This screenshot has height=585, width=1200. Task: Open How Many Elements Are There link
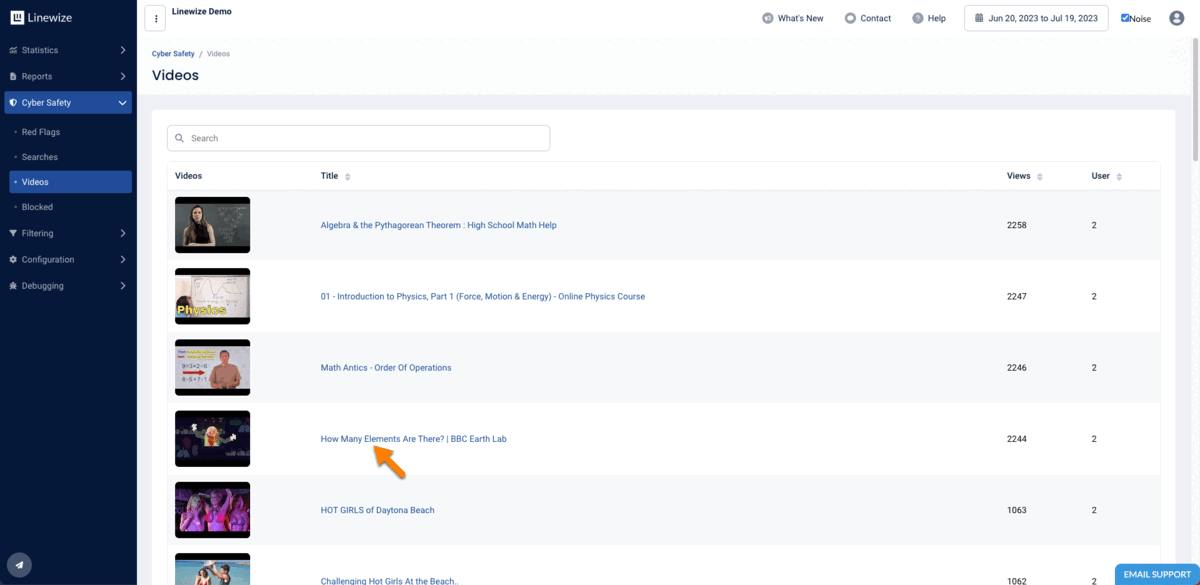pyautogui.click(x=413, y=439)
